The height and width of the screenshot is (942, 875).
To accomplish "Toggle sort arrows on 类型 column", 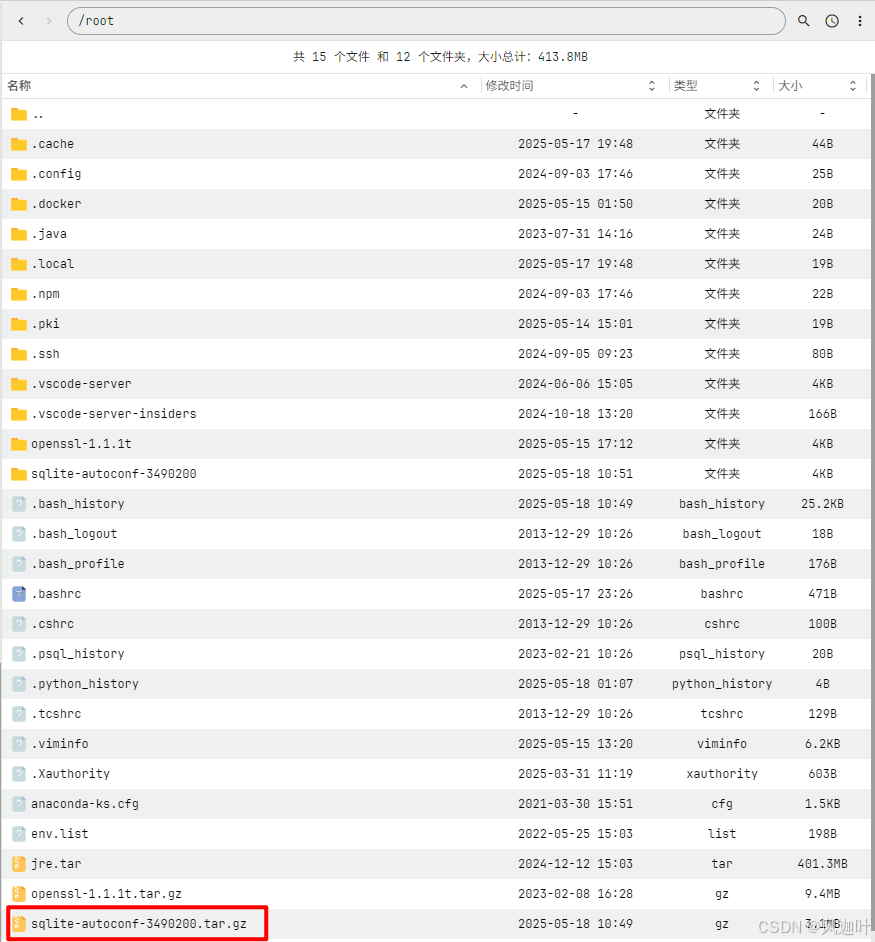I will pos(756,85).
